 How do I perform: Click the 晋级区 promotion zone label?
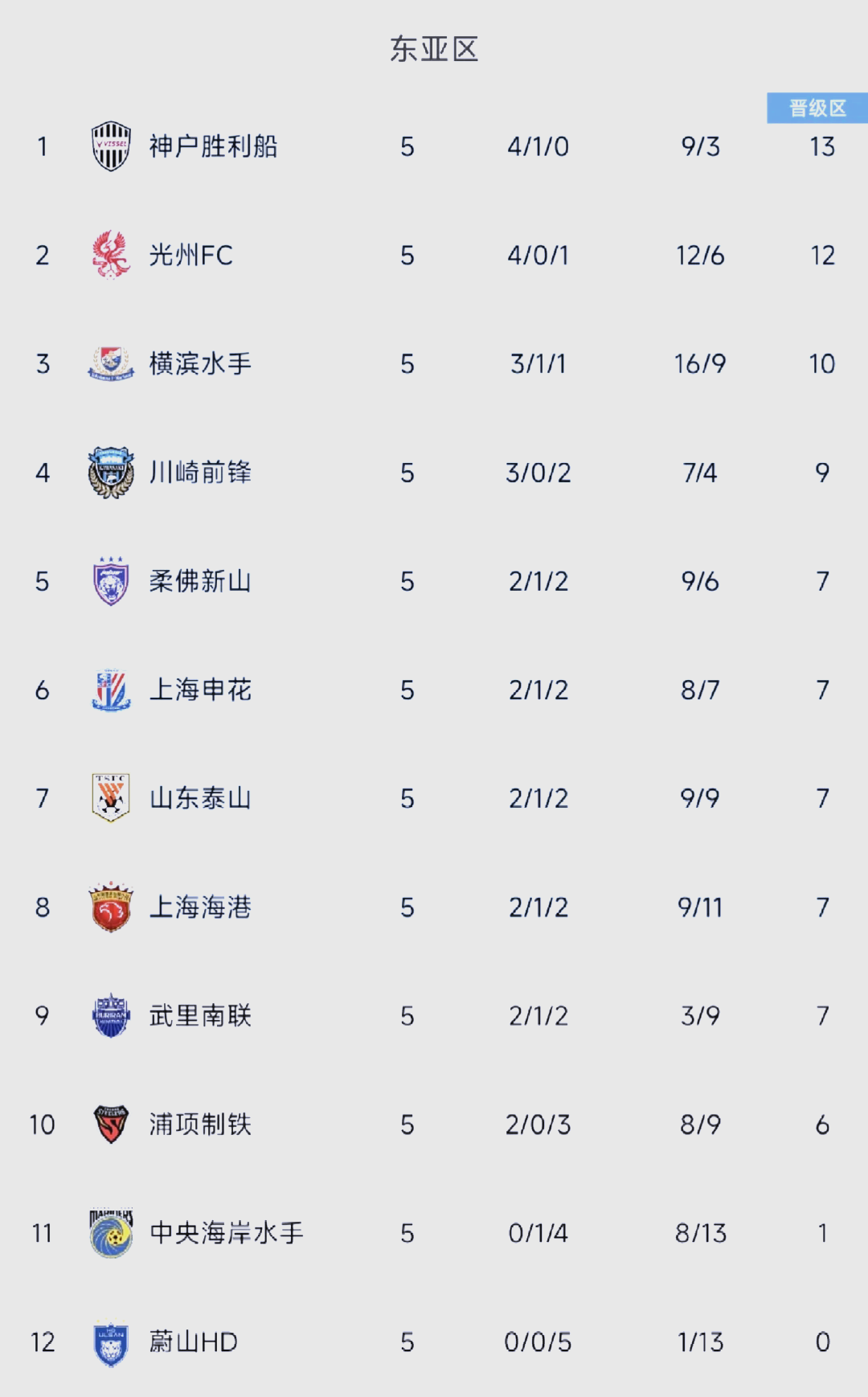pos(817,109)
